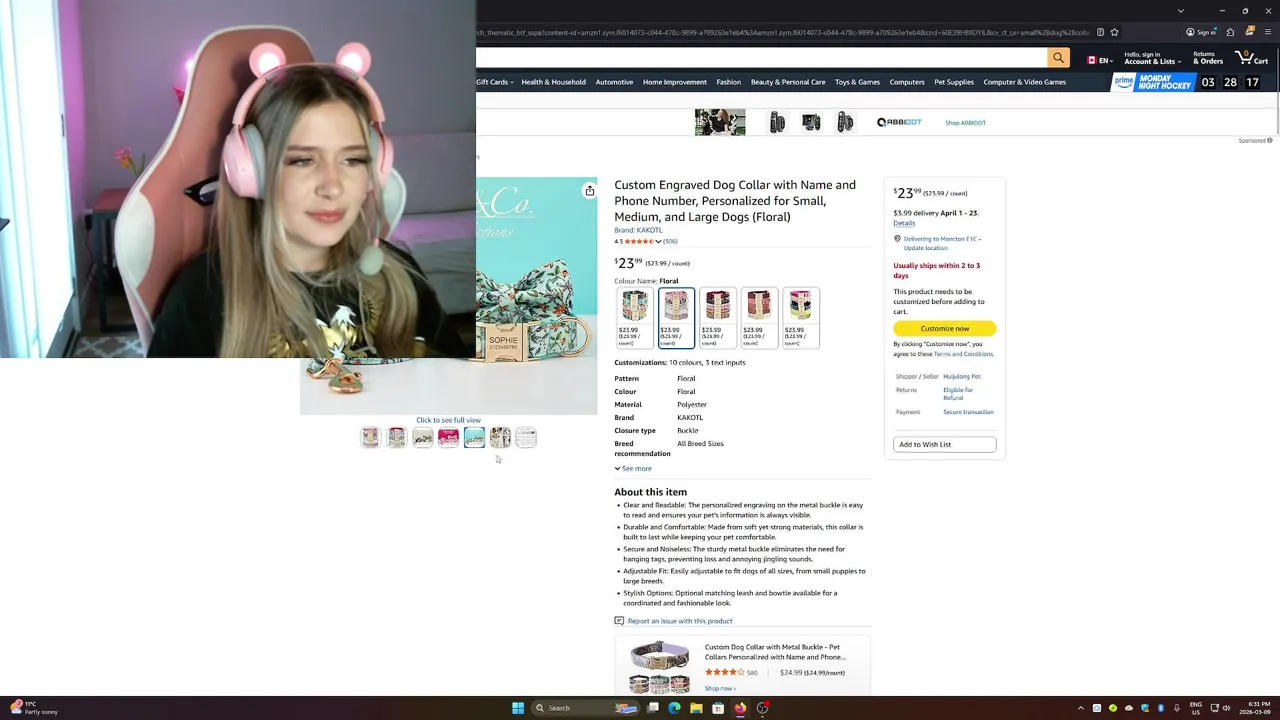Open Shop ABBIDOT sponsored link
The image size is (1280, 720).
coord(965,122)
